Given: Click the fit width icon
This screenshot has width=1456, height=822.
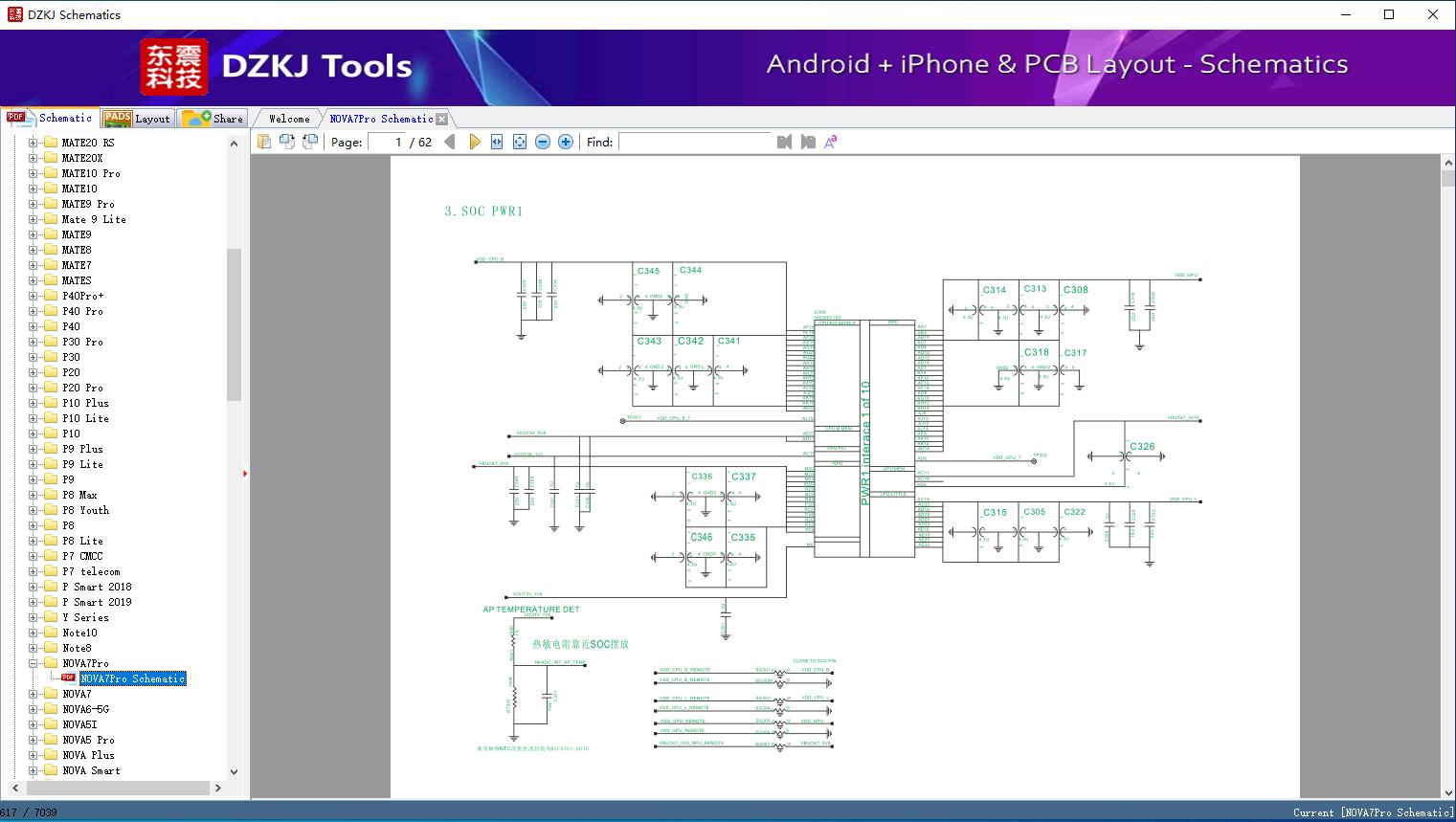Looking at the screenshot, I should 497,142.
